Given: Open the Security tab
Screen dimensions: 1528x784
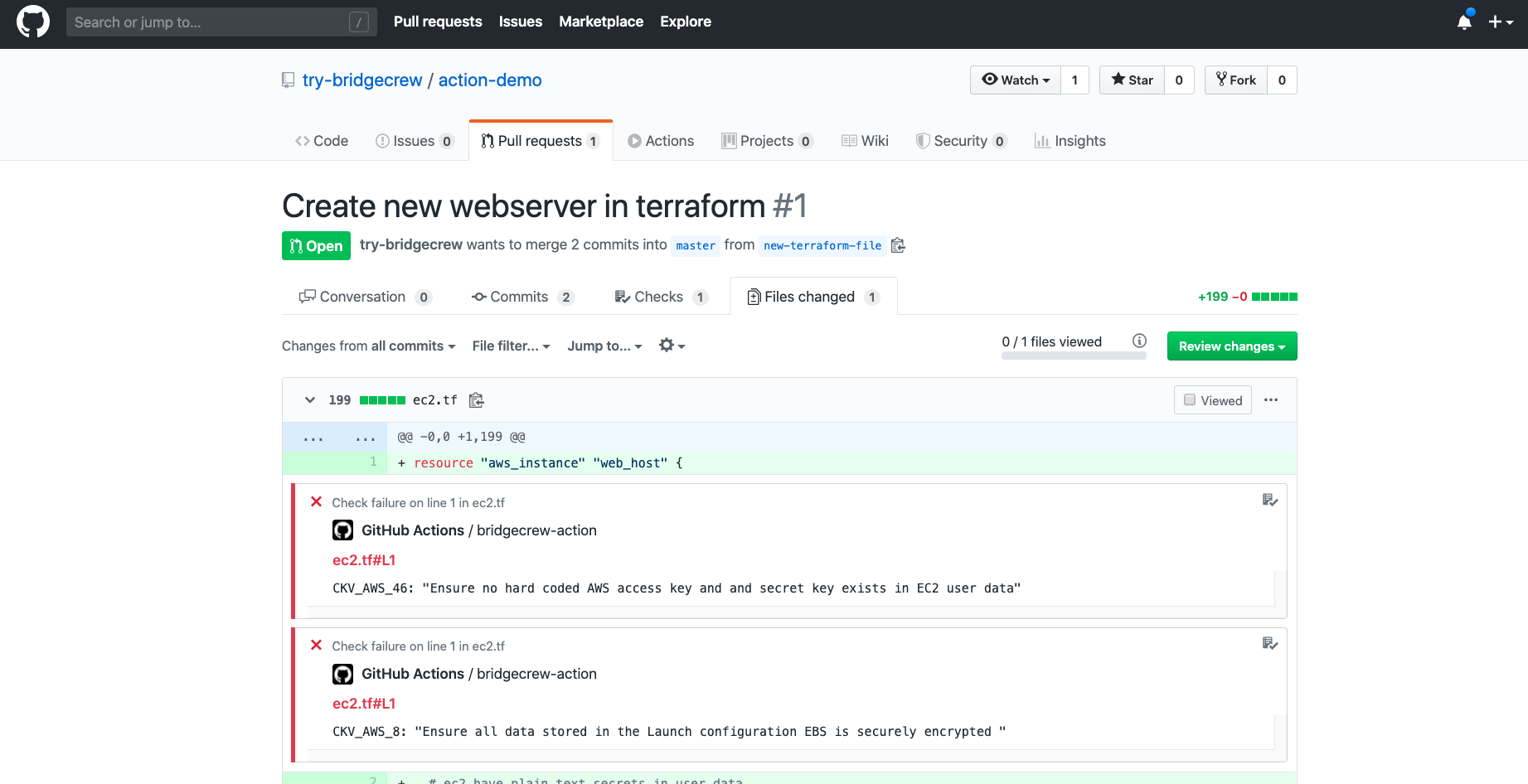Looking at the screenshot, I should click(x=961, y=141).
